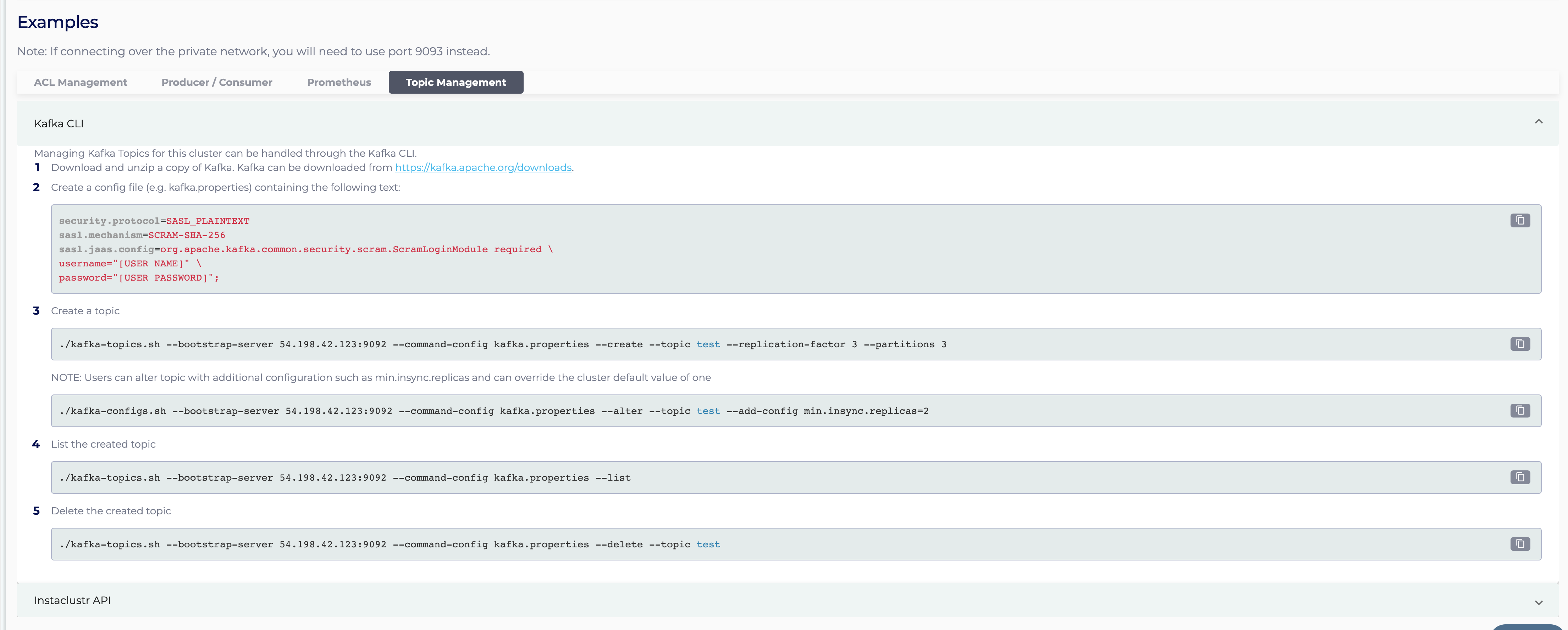Click the kafka-configs.sh --alter command box

(x=493, y=411)
